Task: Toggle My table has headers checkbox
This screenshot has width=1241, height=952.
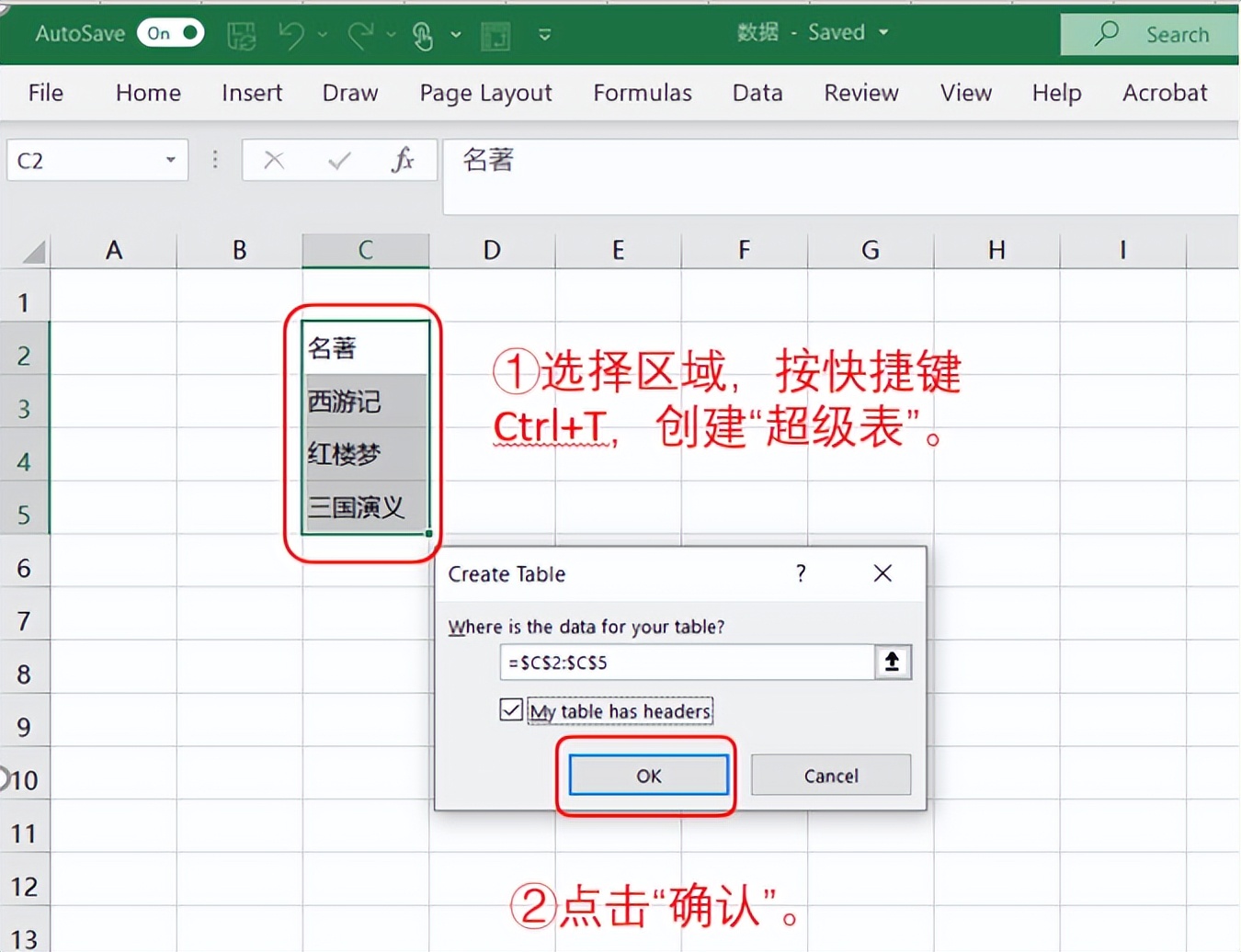Action: (x=511, y=710)
